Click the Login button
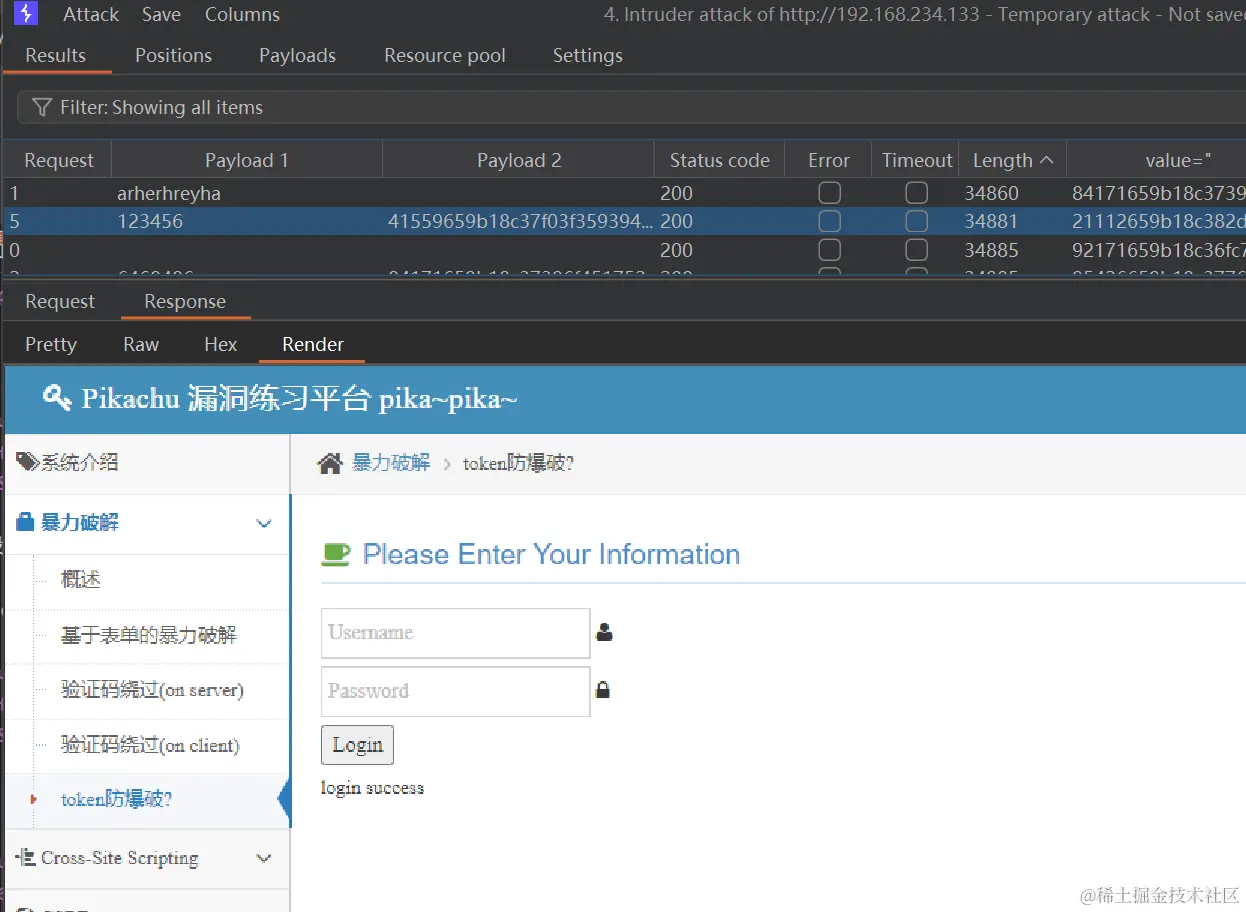The image size is (1246, 912). pos(357,745)
